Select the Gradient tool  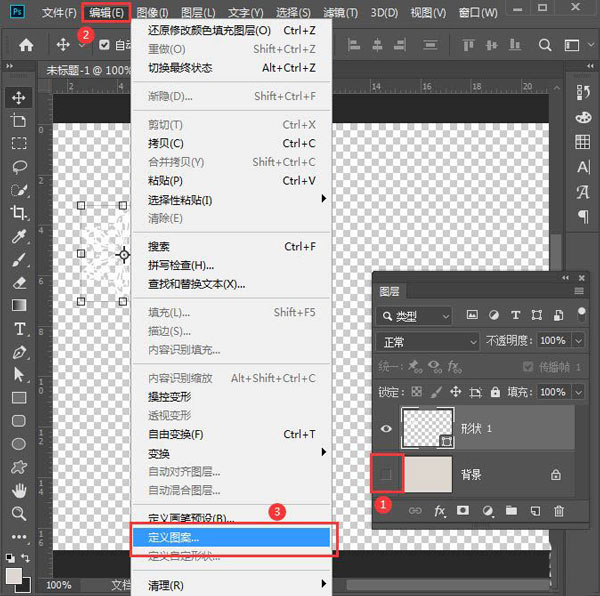point(19,305)
